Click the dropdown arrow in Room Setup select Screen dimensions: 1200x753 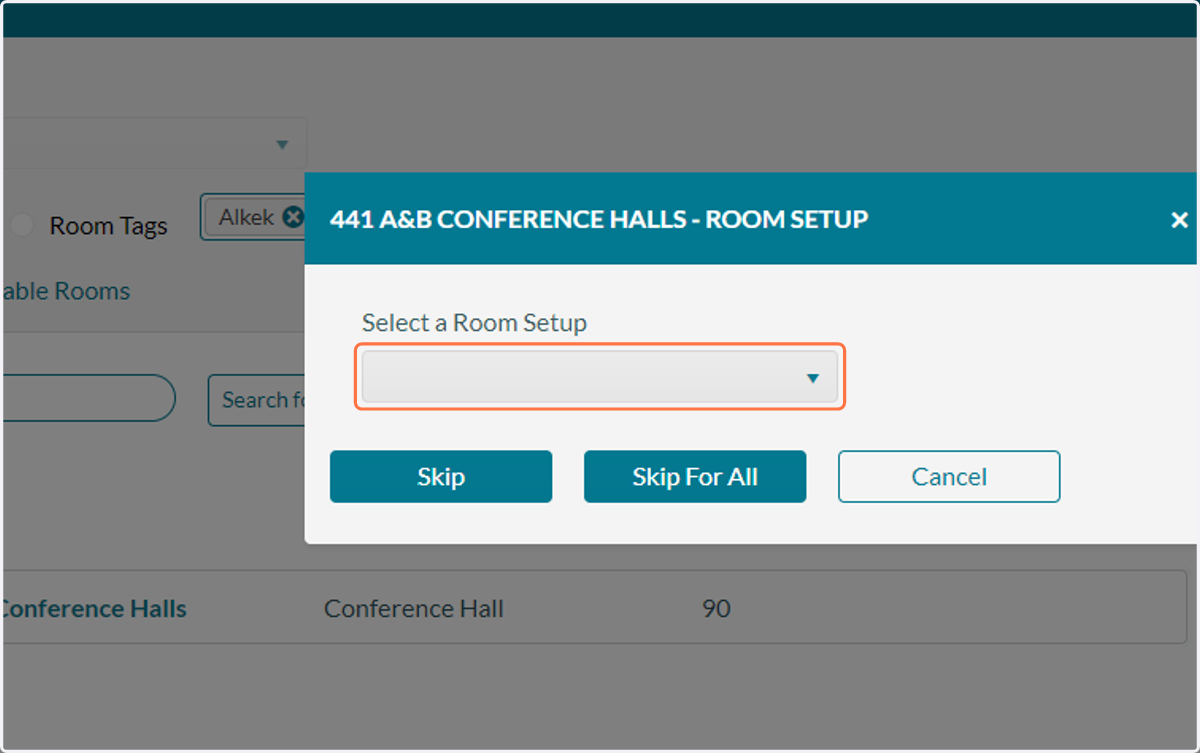(x=813, y=378)
